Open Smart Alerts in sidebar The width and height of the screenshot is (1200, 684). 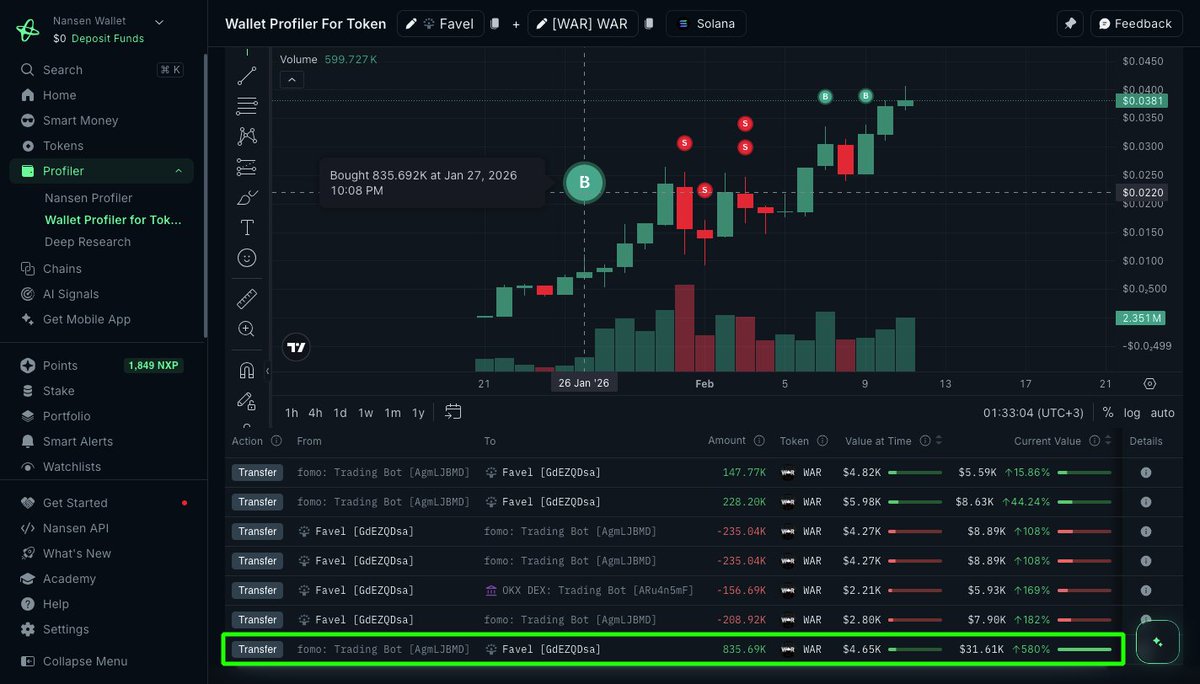click(x=78, y=441)
